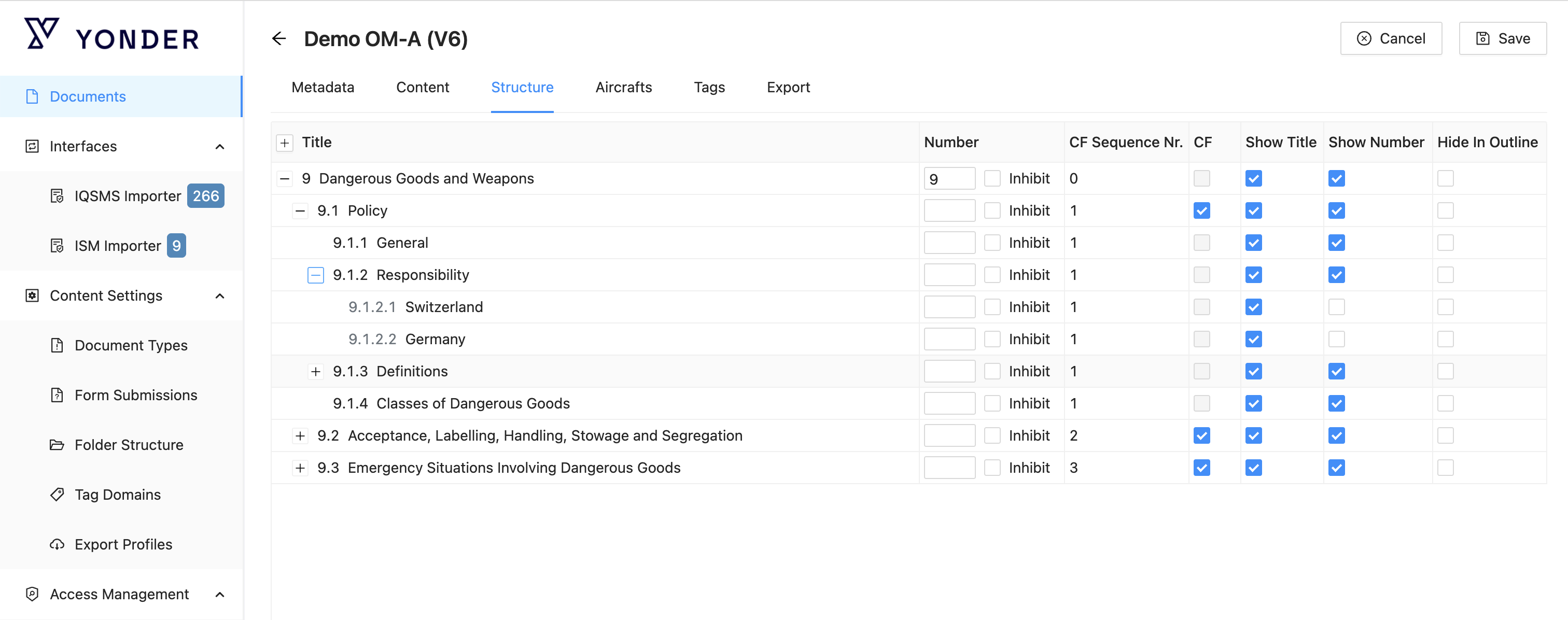Viewport: 1568px width, 620px height.
Task: Click the Form Submissions icon
Action: point(57,396)
